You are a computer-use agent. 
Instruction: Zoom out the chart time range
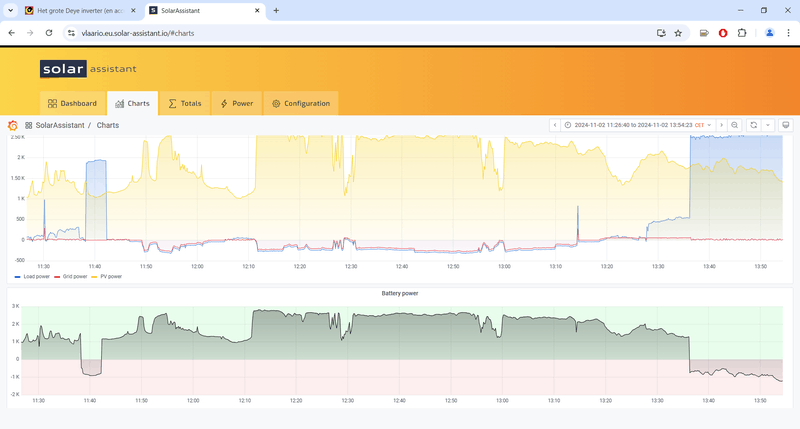click(735, 125)
